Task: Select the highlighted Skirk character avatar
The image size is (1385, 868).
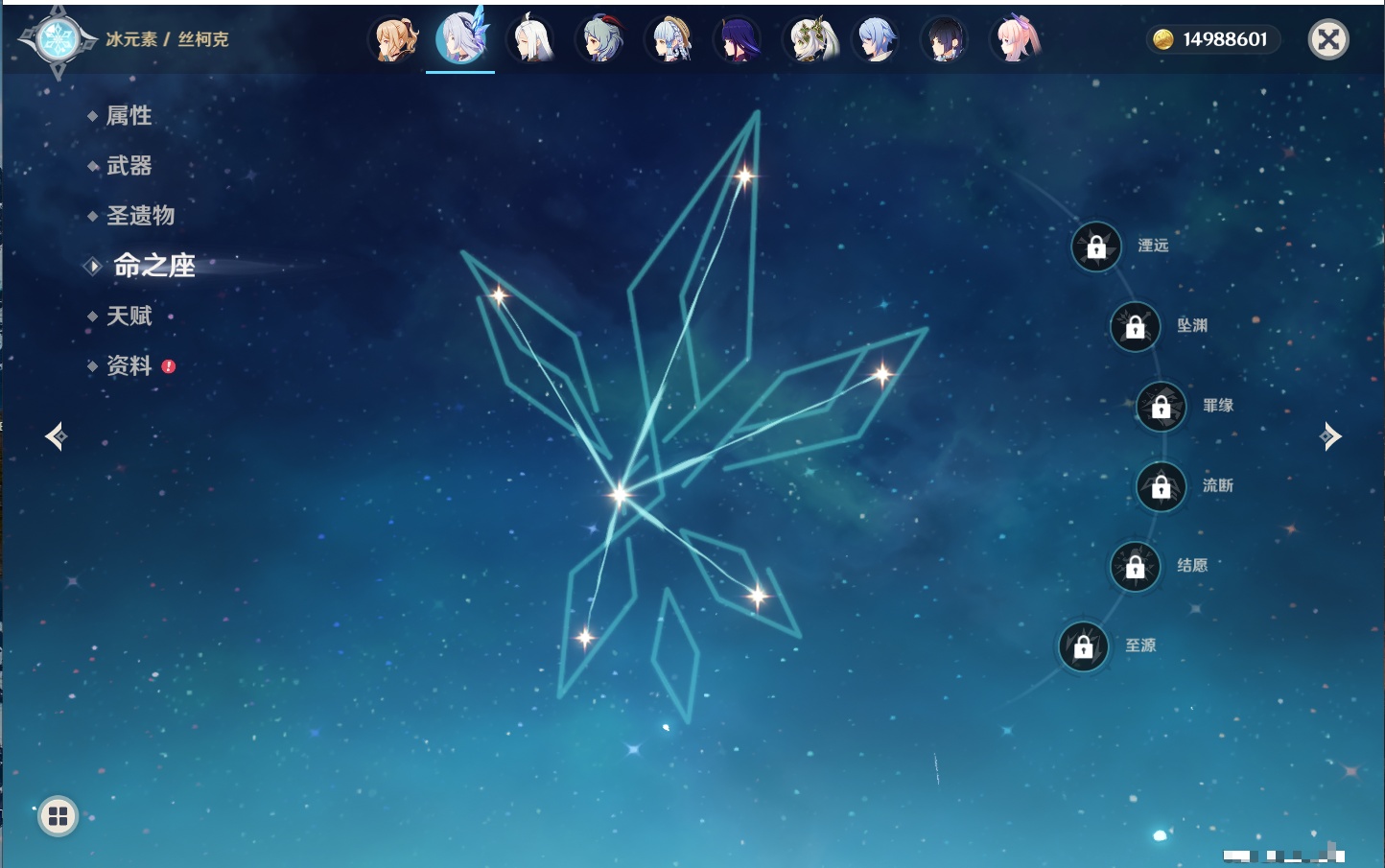Action: [461, 37]
